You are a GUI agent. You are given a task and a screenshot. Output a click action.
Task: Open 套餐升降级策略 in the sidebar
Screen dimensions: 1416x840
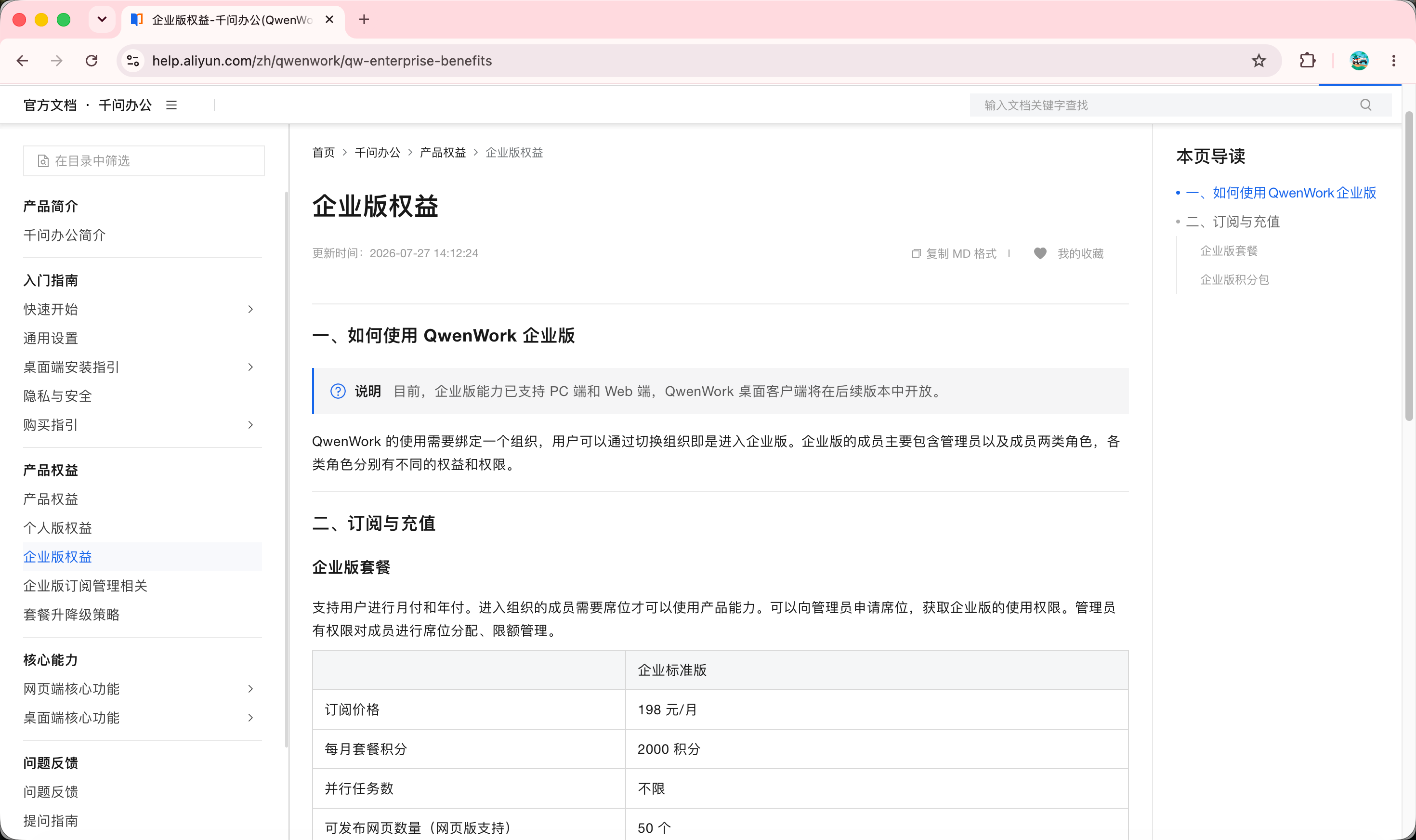coord(71,614)
